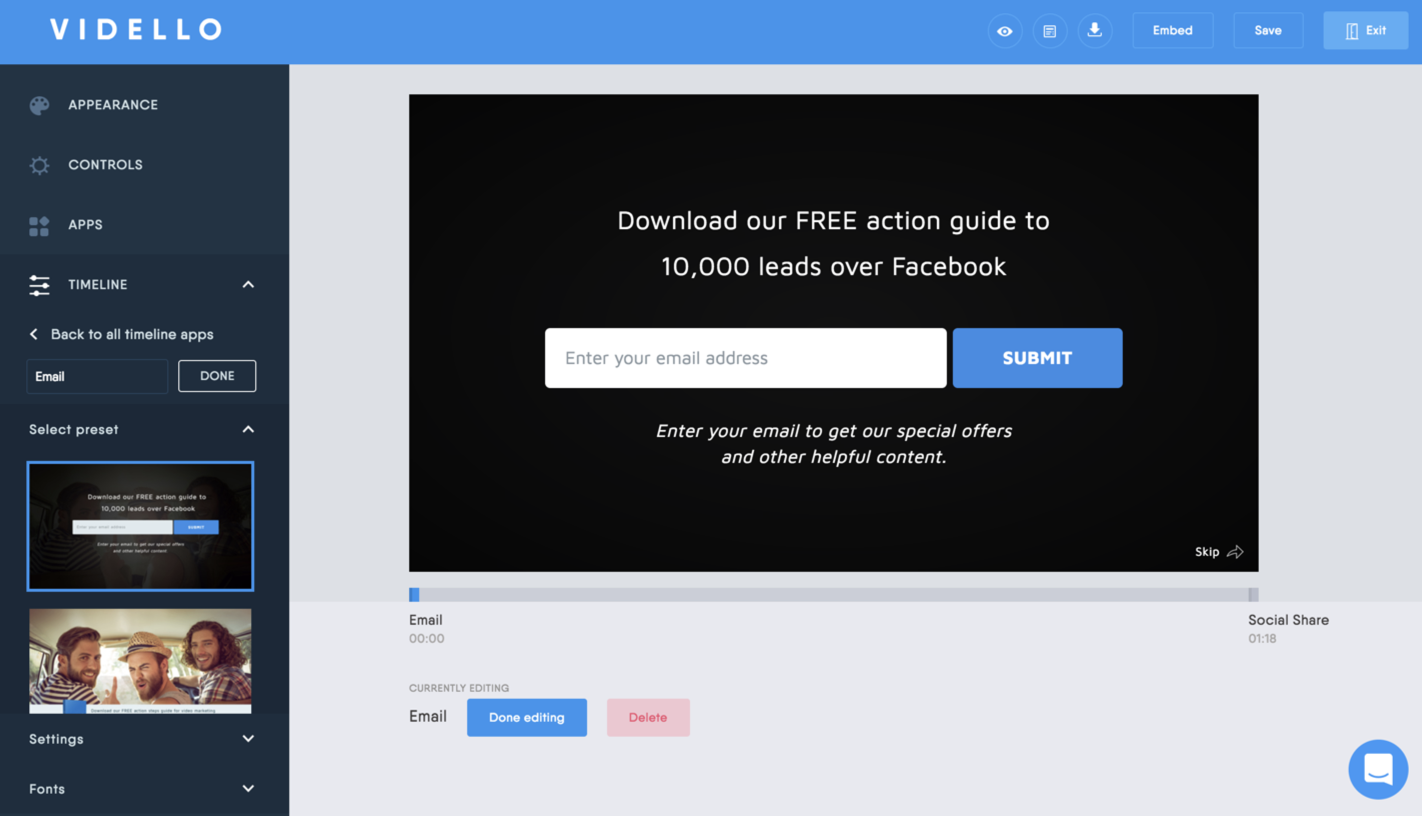
Task: Open the chat support bubble icon
Action: point(1378,769)
